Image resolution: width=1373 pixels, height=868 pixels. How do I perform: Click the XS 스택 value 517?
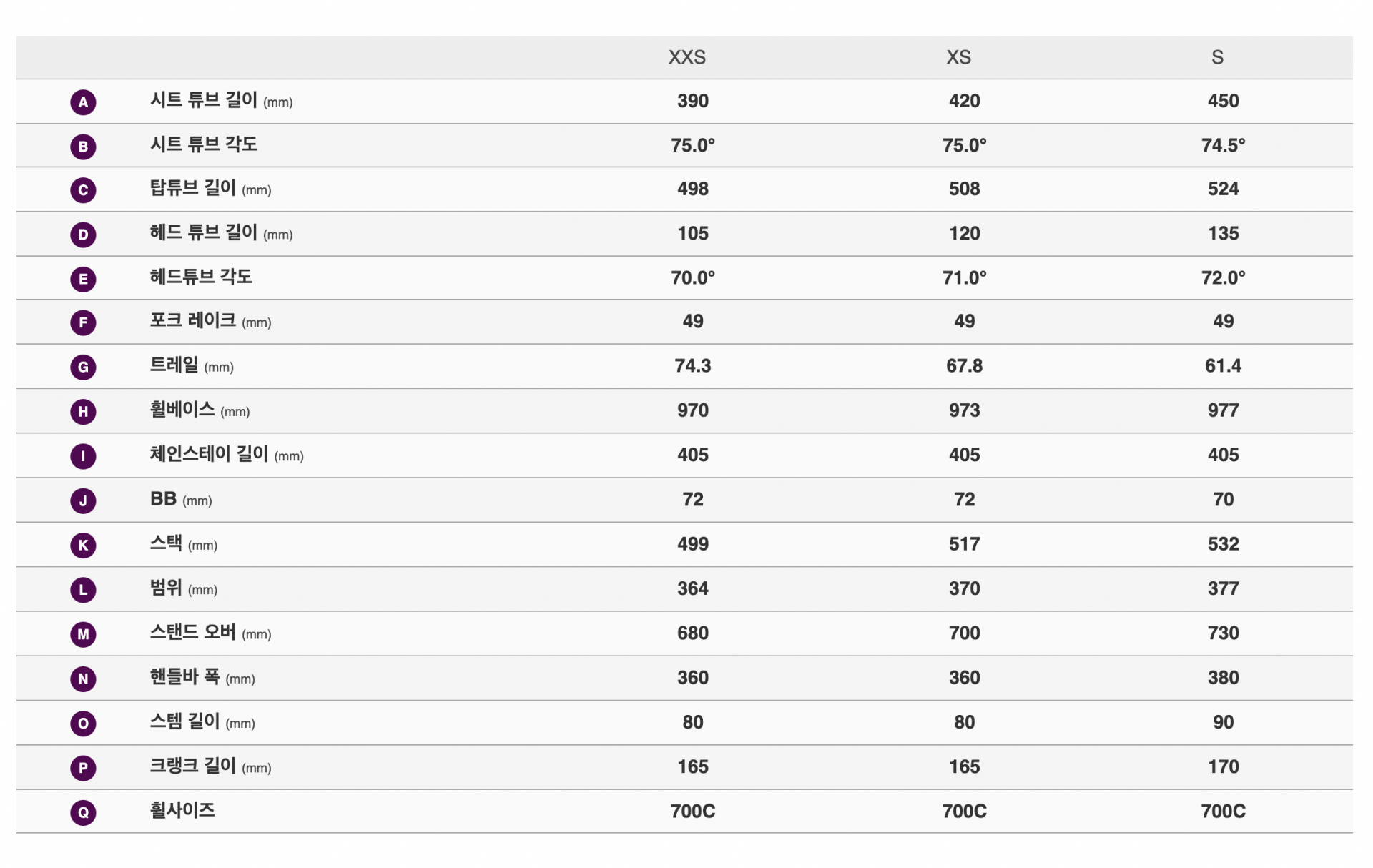(x=964, y=544)
